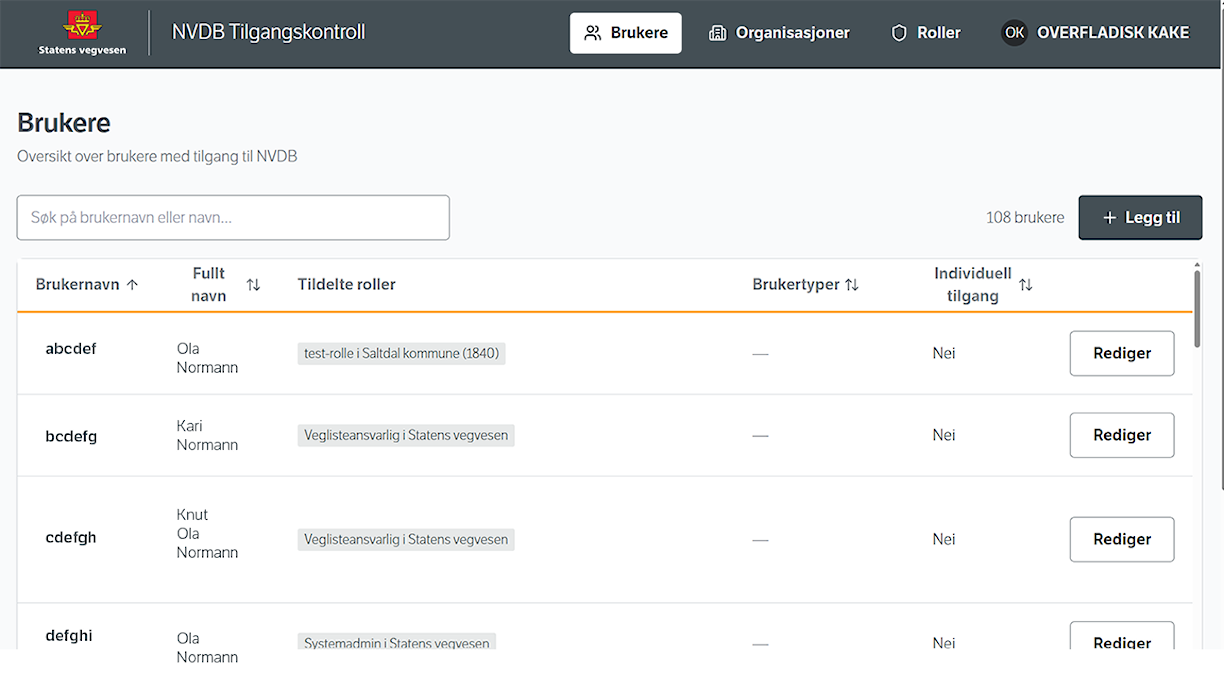Select the cdefgh username cell
1224x689 pixels.
[71, 538]
